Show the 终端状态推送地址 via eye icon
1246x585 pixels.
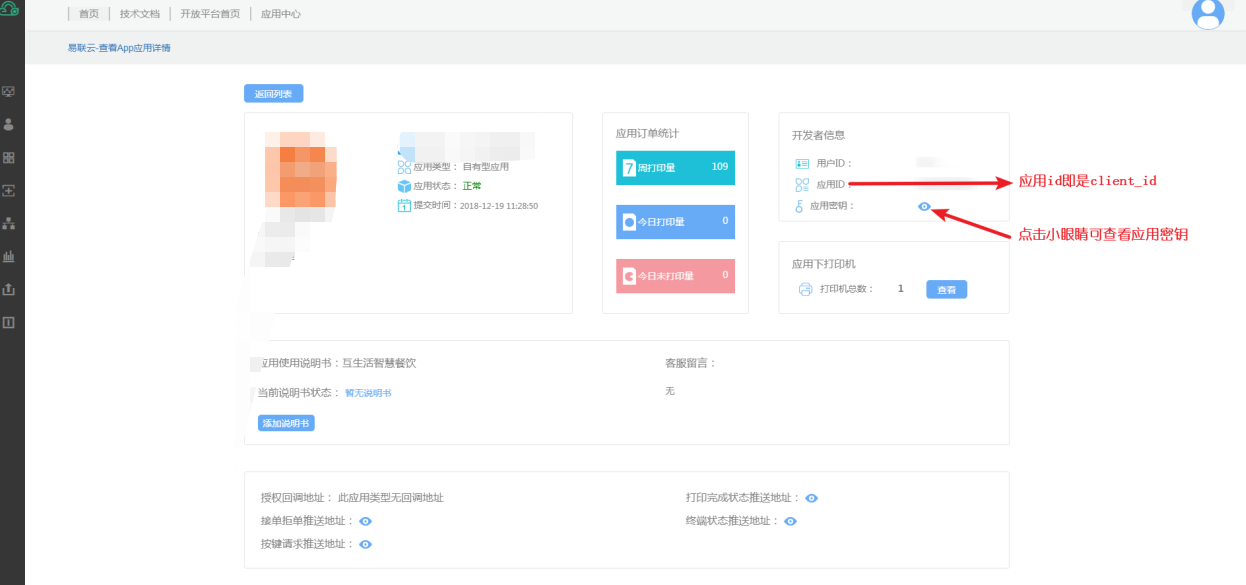click(790, 521)
